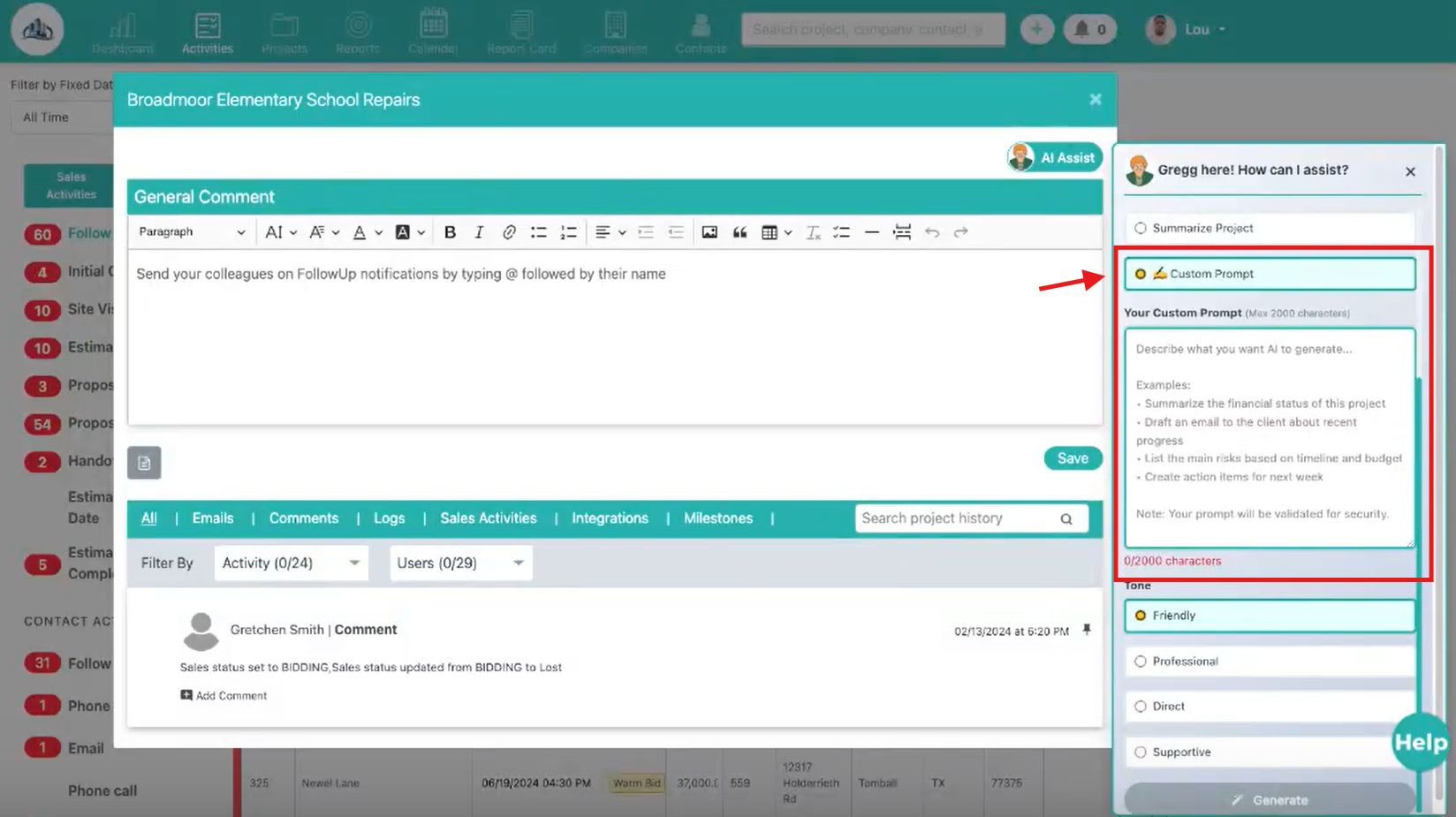Expand the Activity (0/24) filter dropdown

pos(291,563)
